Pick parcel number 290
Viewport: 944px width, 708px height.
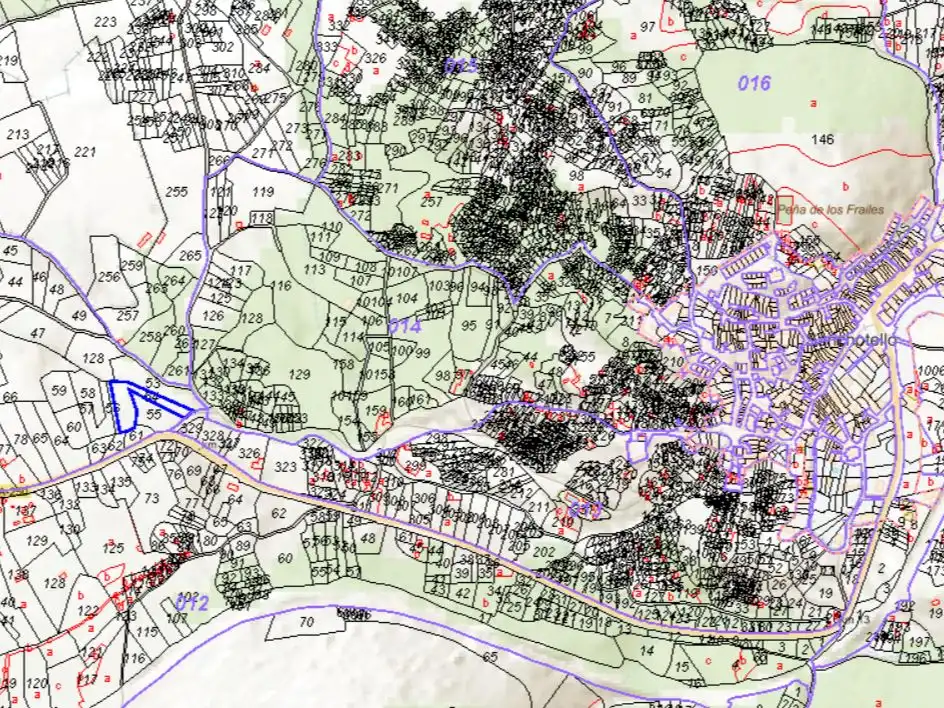(395, 150)
